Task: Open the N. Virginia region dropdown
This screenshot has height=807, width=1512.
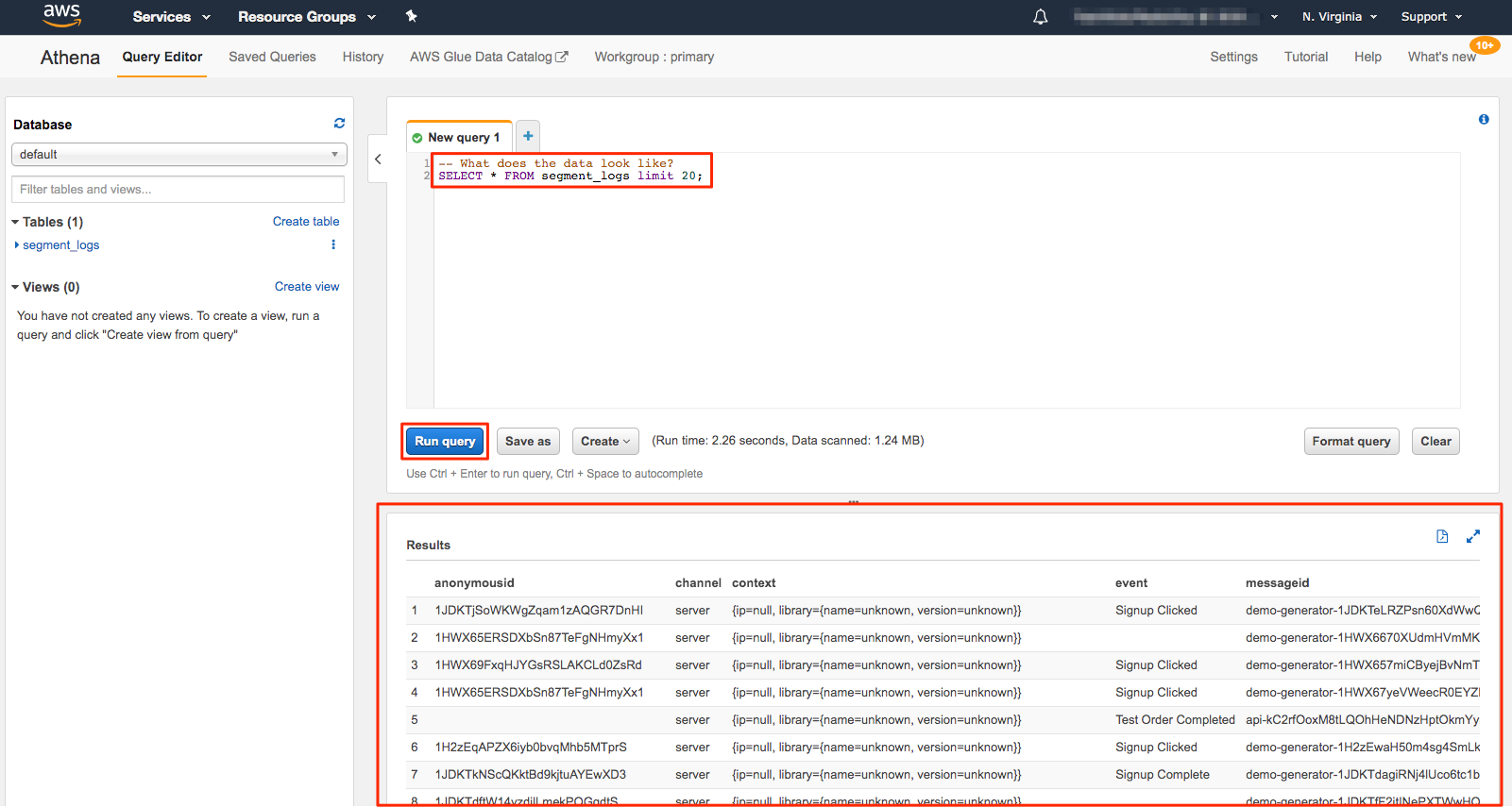Action: click(1339, 17)
